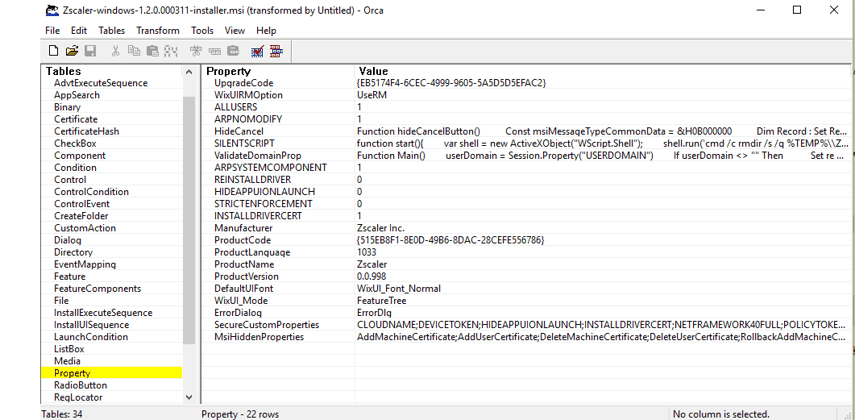The height and width of the screenshot is (420, 855).
Task: Select the LaunchCondition table entry
Action: click(x=91, y=337)
